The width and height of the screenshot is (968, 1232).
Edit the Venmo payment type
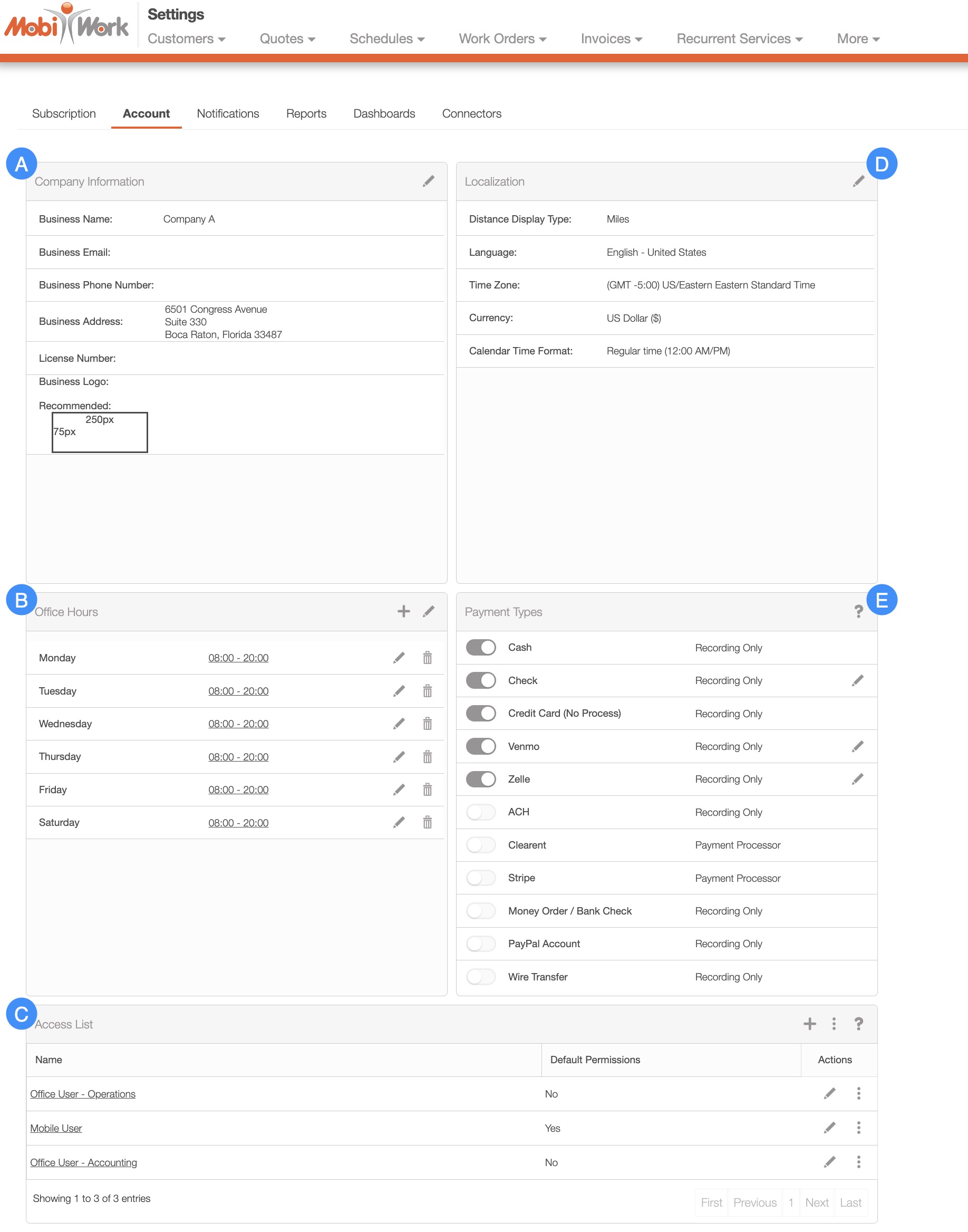[857, 746]
